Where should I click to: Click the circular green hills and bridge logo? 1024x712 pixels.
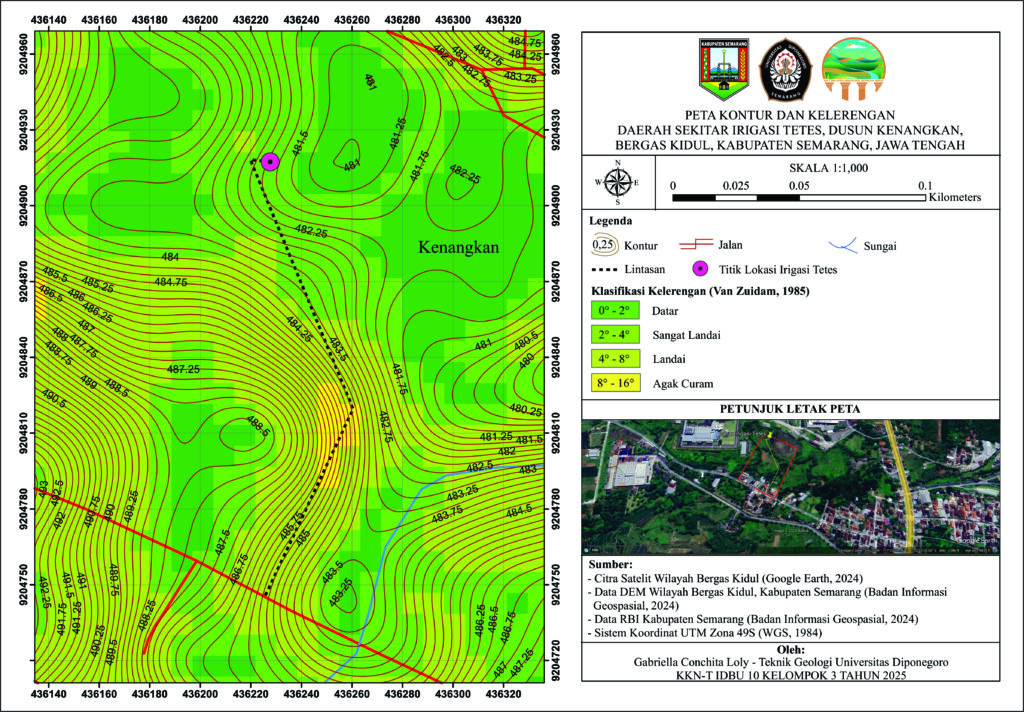coord(854,69)
